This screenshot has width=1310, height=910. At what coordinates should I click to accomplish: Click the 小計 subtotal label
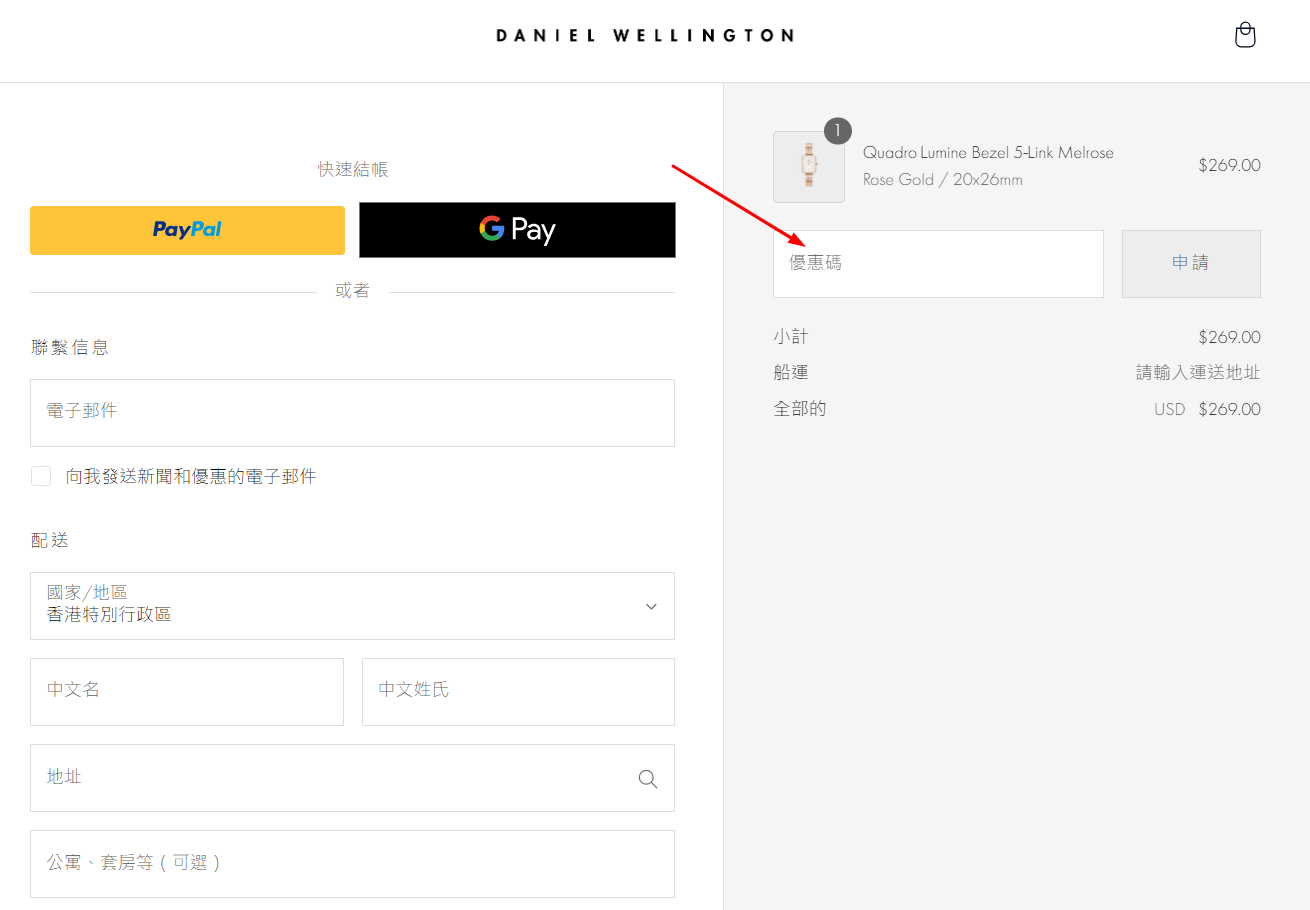(790, 337)
